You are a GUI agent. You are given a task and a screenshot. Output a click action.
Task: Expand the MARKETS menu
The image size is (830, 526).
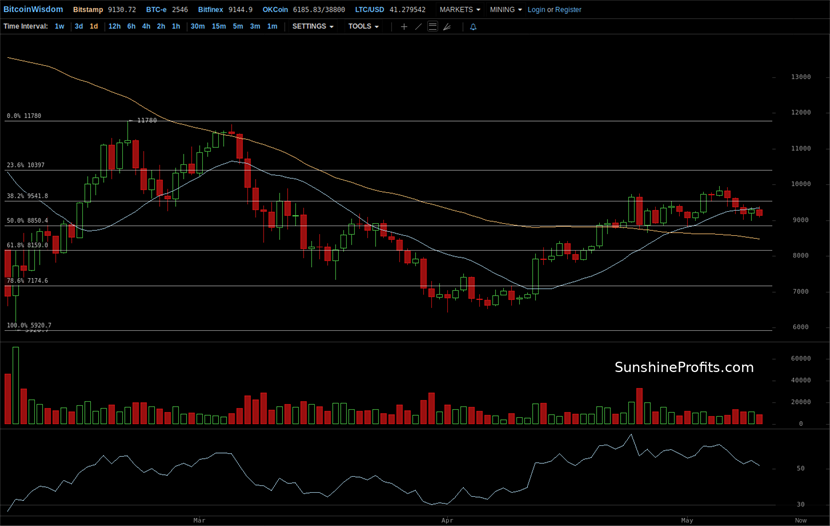pyautogui.click(x=459, y=9)
